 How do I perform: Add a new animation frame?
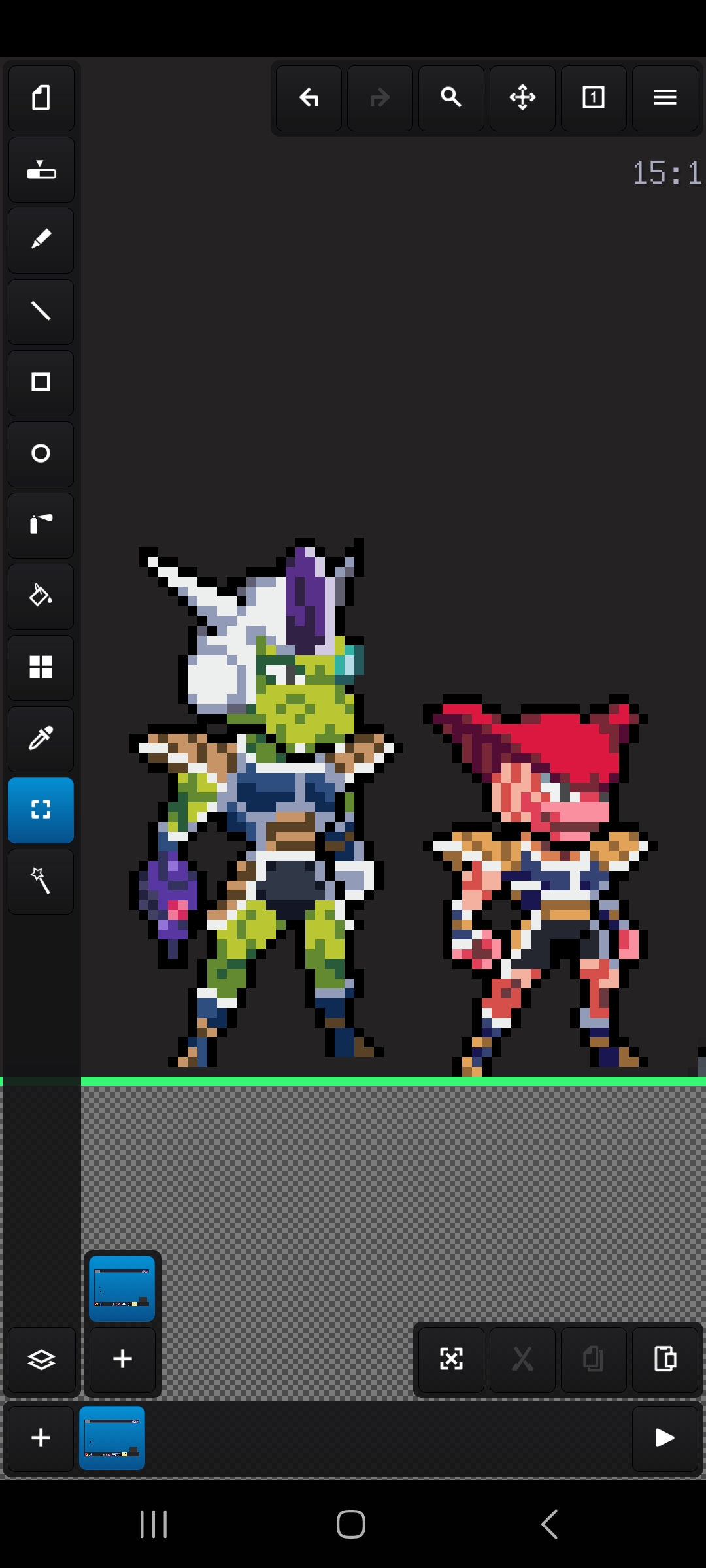coord(41,1438)
